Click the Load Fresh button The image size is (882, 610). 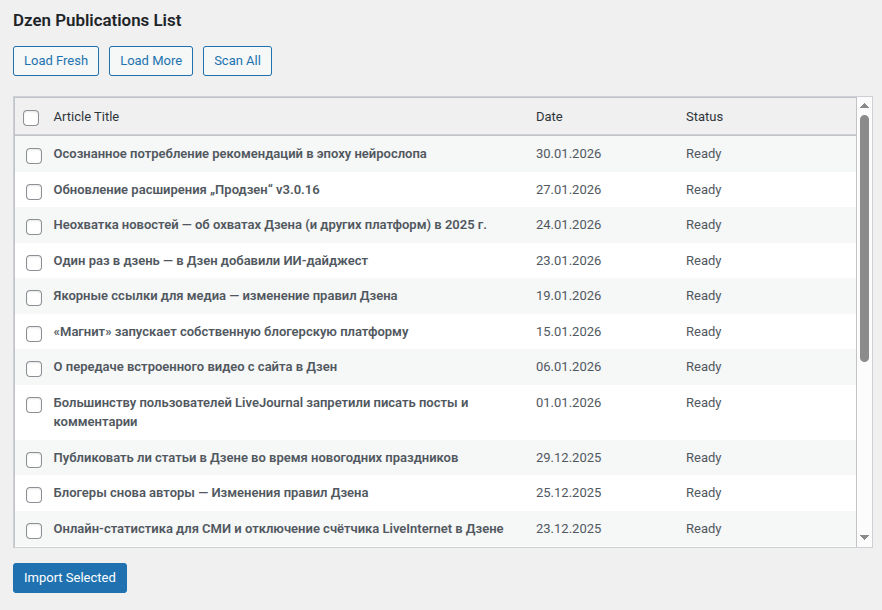56,61
